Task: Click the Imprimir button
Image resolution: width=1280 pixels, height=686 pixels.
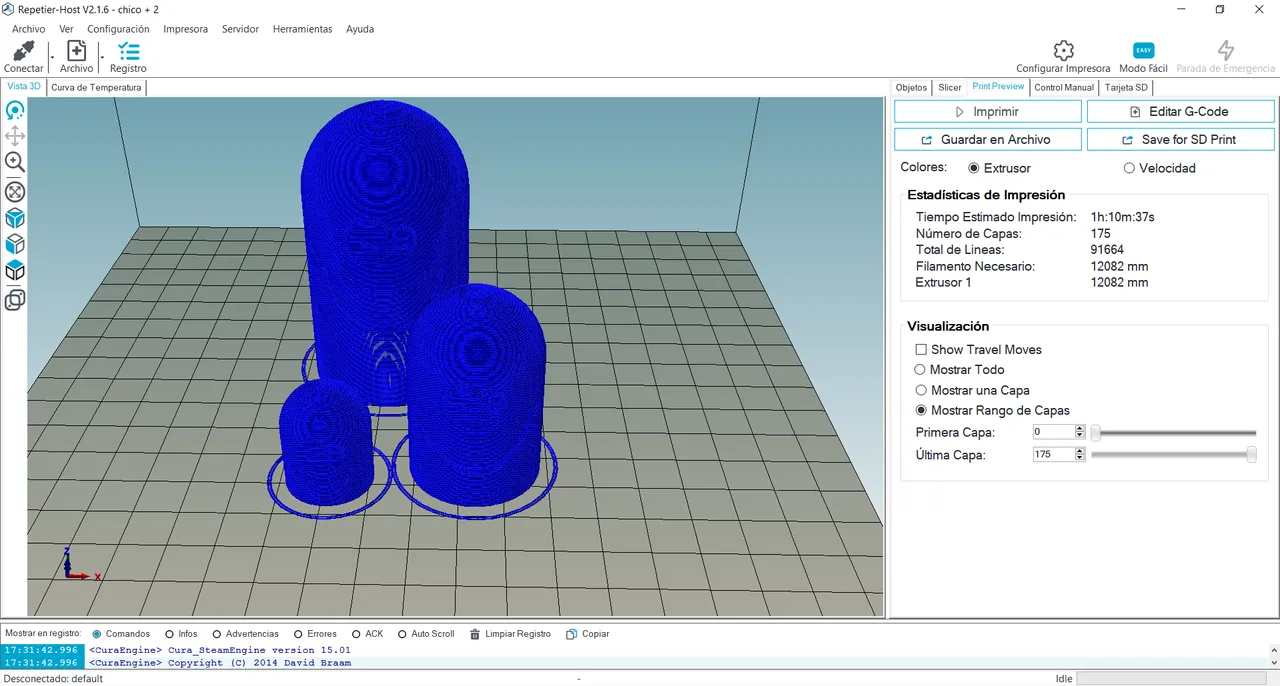Action: click(987, 112)
